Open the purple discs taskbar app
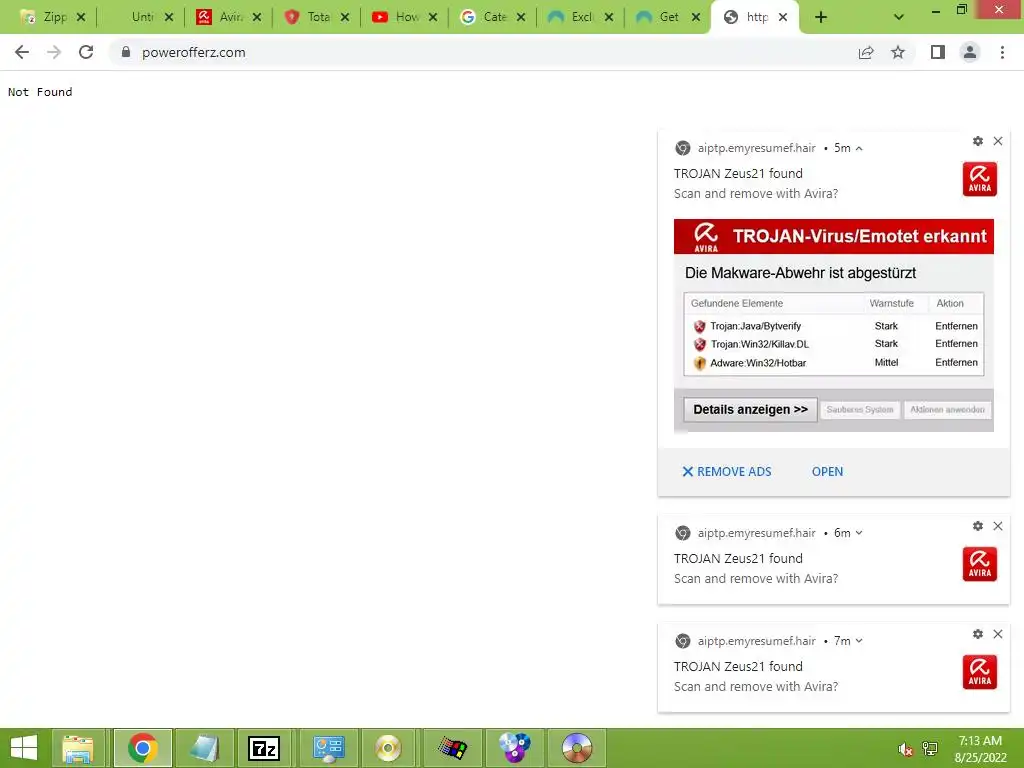This screenshot has height=768, width=1024. [514, 748]
